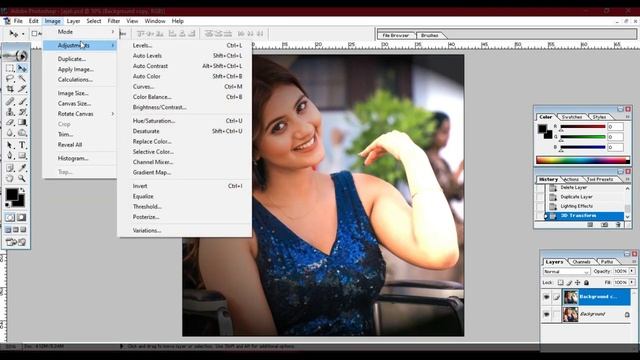This screenshot has width=640, height=360.
Task: Expand the Rotate Canvas submenu
Action: [x=113, y=114]
